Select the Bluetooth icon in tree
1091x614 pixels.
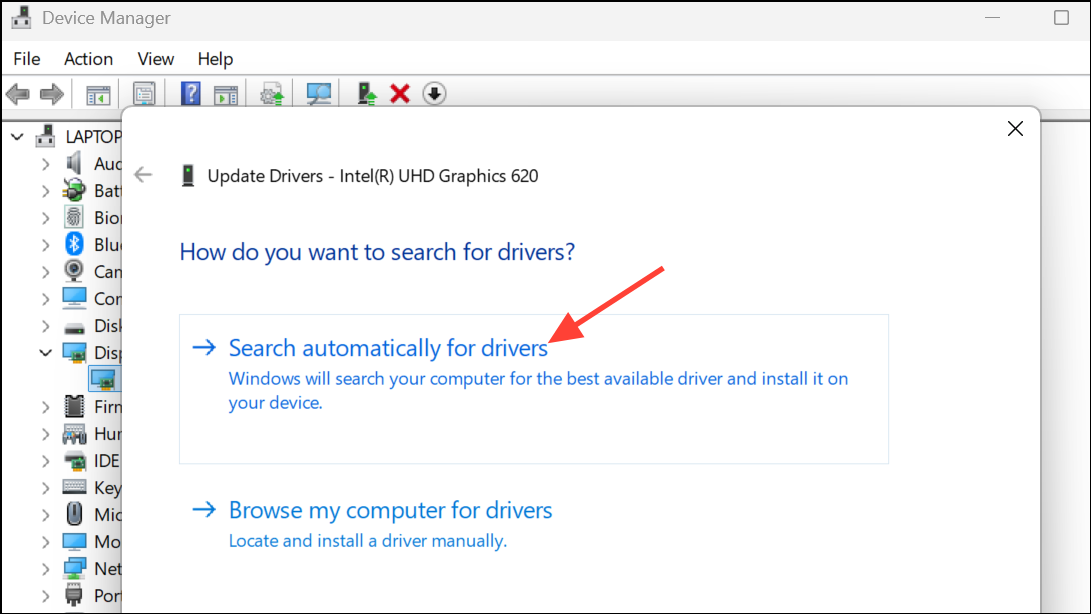(74, 244)
